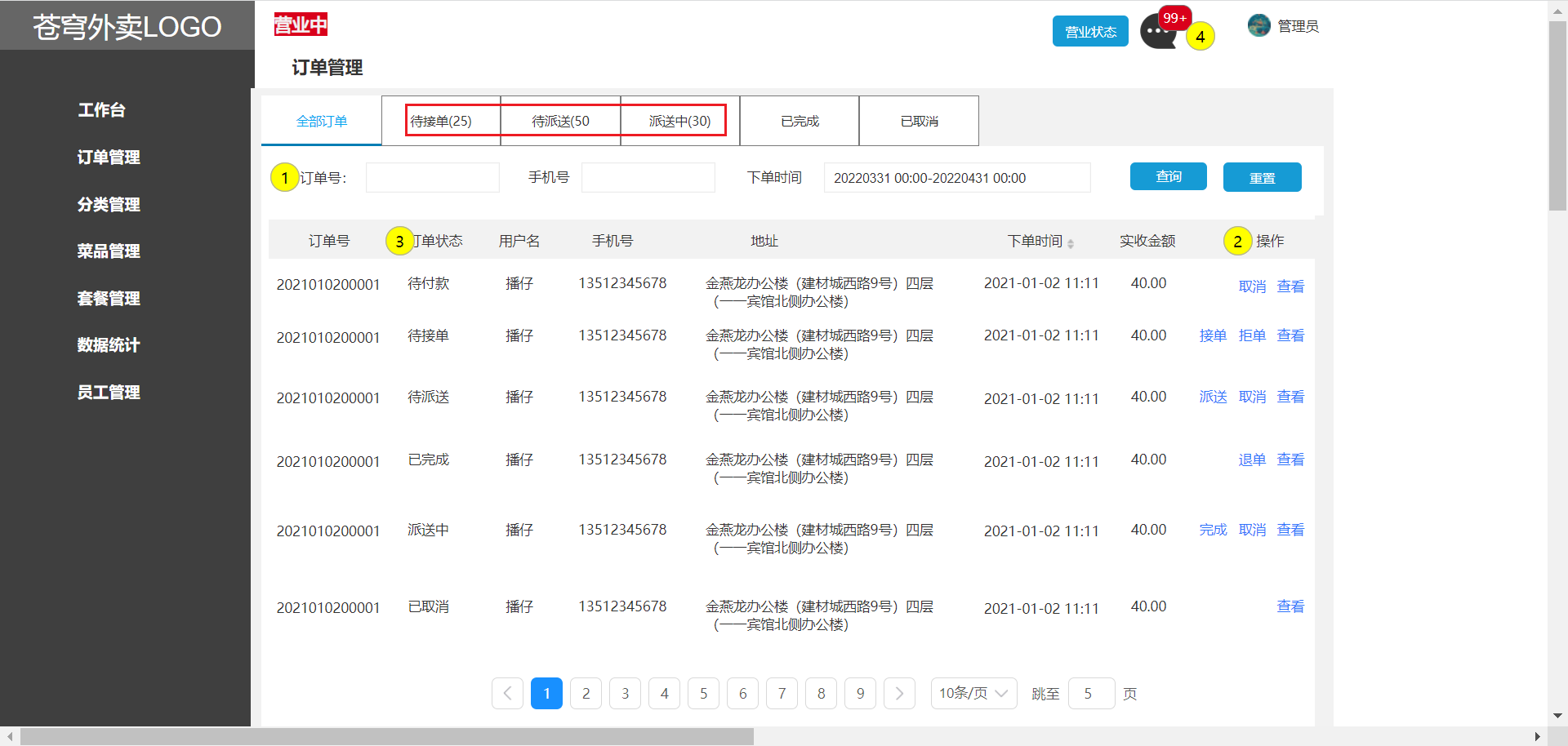Open the 10条/页 page size dropdown

973,694
